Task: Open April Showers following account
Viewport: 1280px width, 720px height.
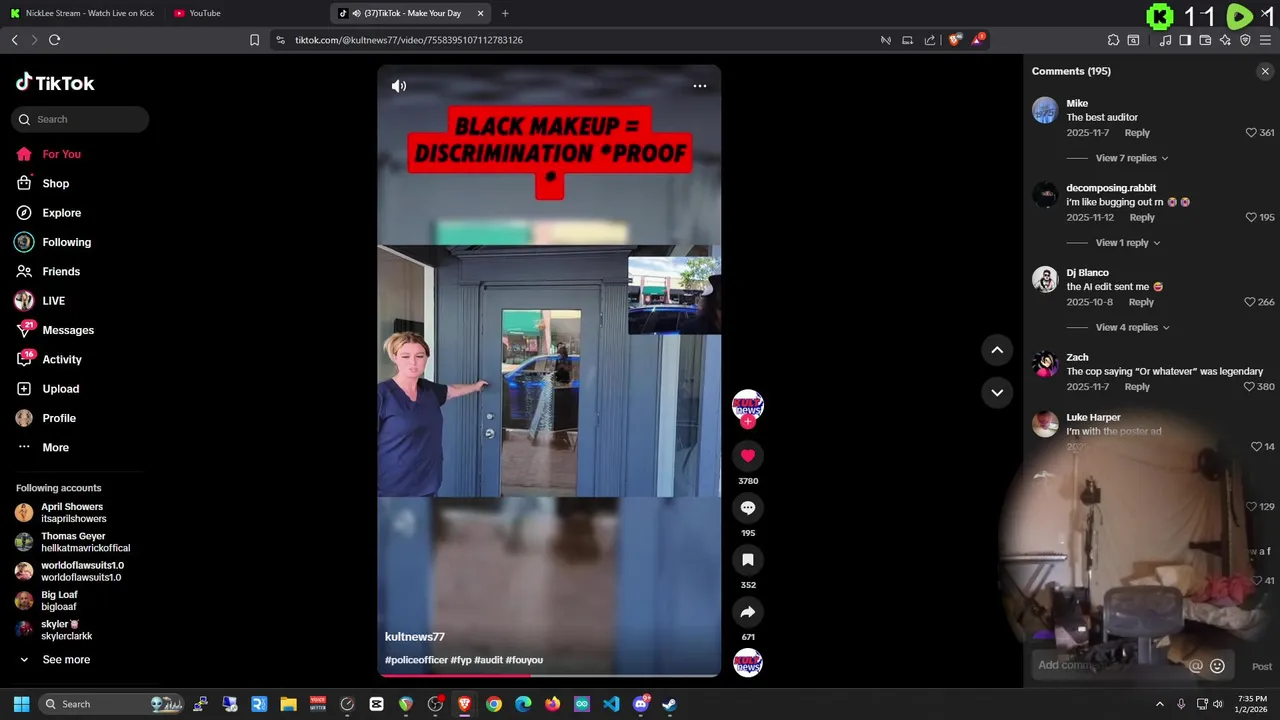Action: [72, 513]
